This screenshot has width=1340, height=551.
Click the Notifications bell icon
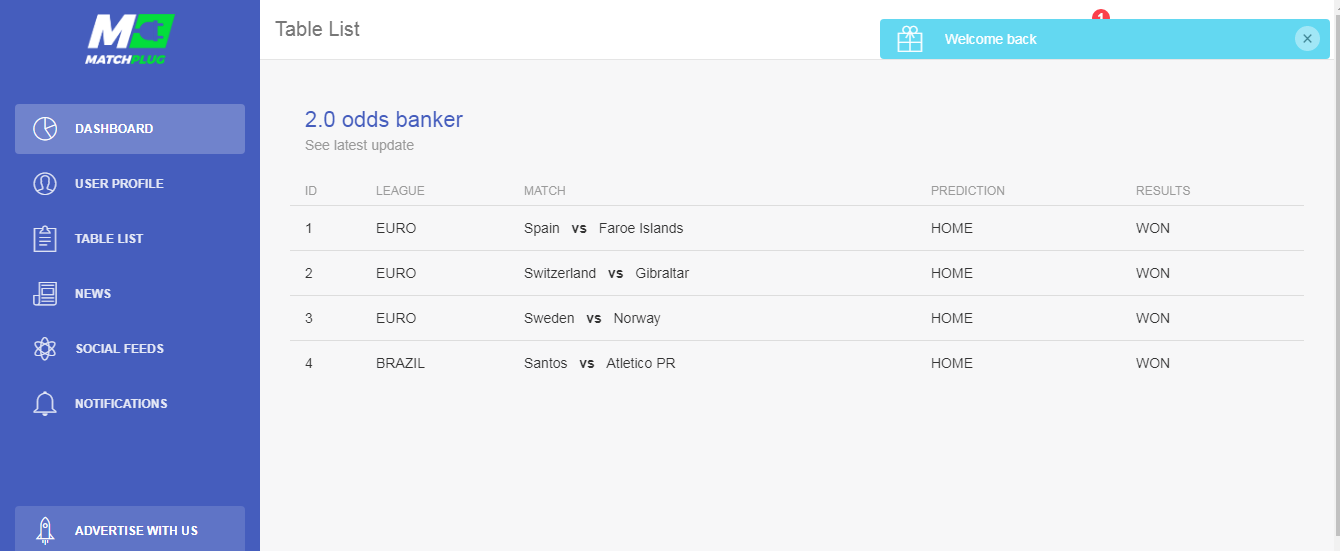click(x=45, y=404)
